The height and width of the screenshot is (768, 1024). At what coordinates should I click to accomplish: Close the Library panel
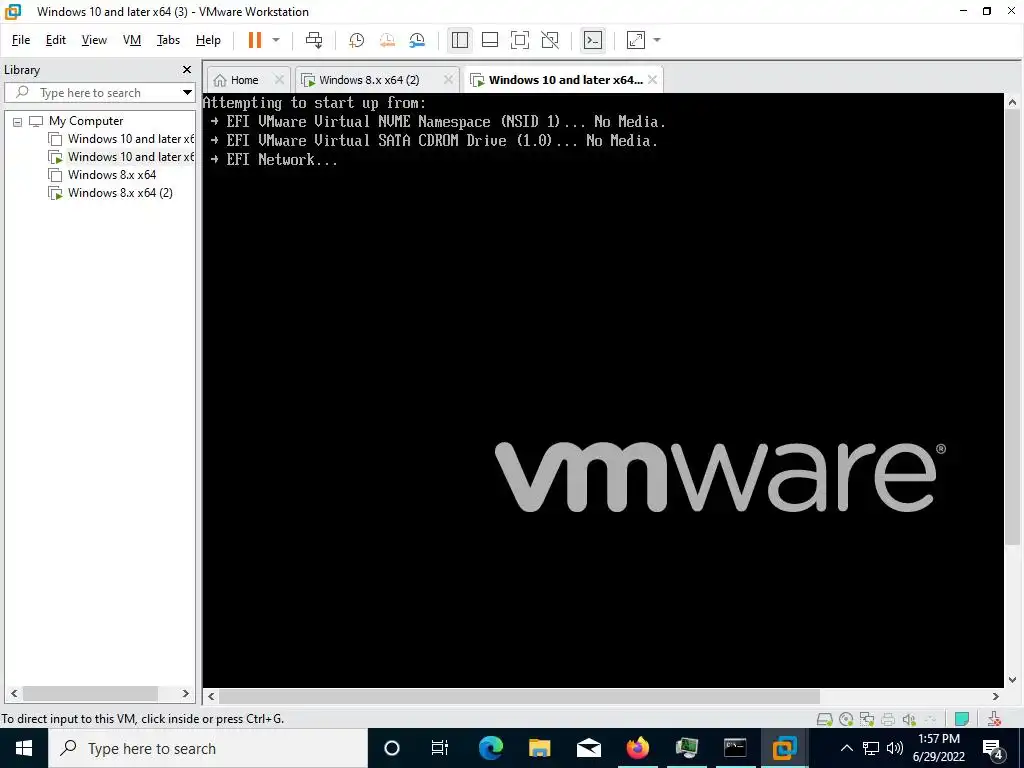coord(187,69)
